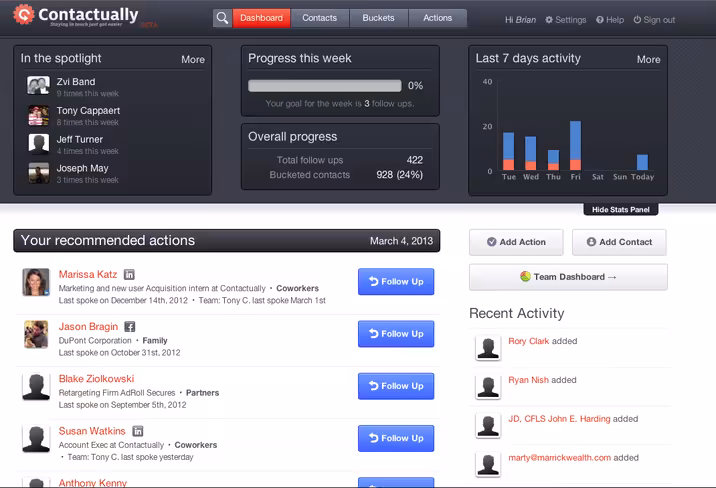
Task: Switch to the Dashboard tab
Action: (261, 18)
